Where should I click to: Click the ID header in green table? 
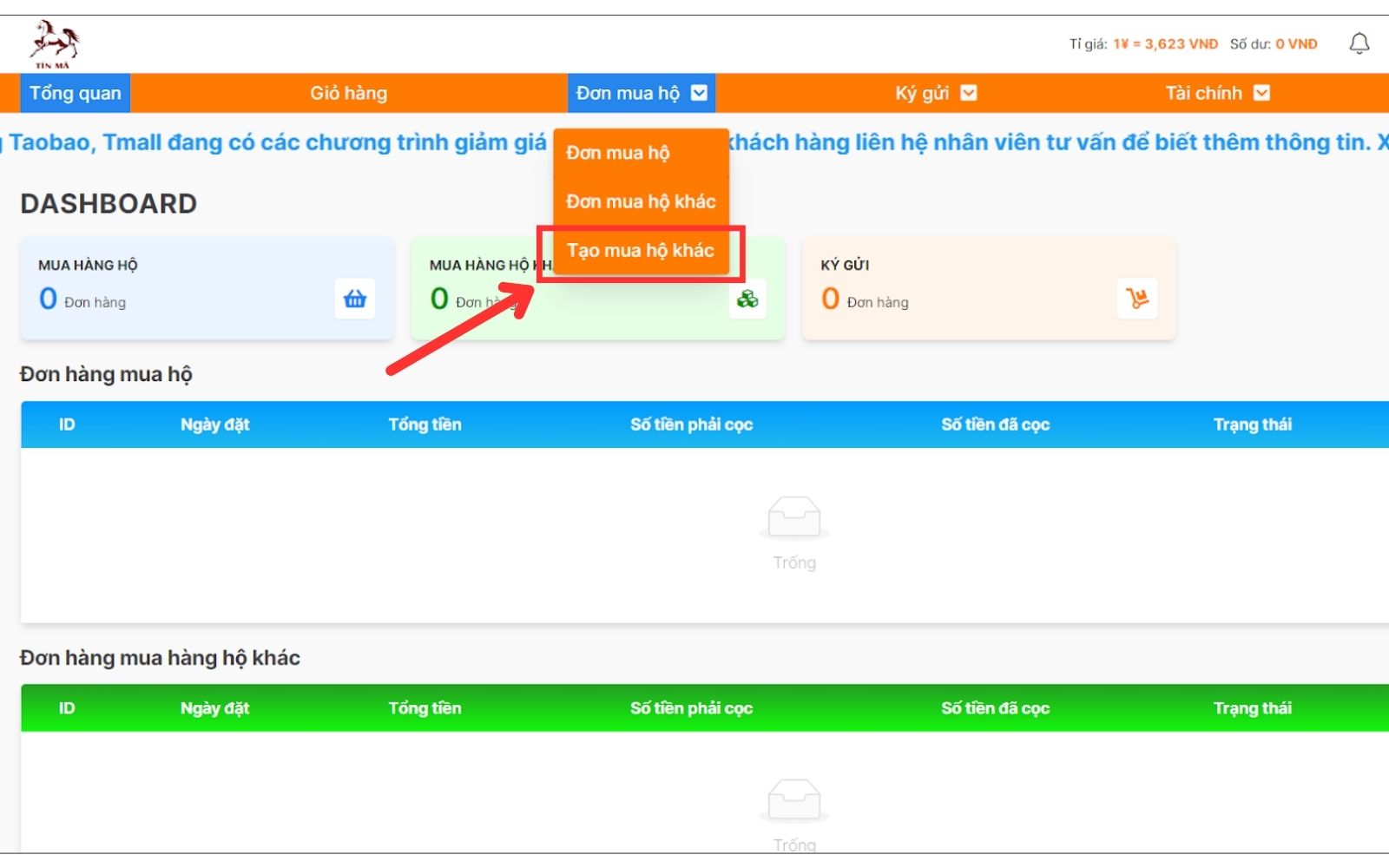[x=67, y=708]
